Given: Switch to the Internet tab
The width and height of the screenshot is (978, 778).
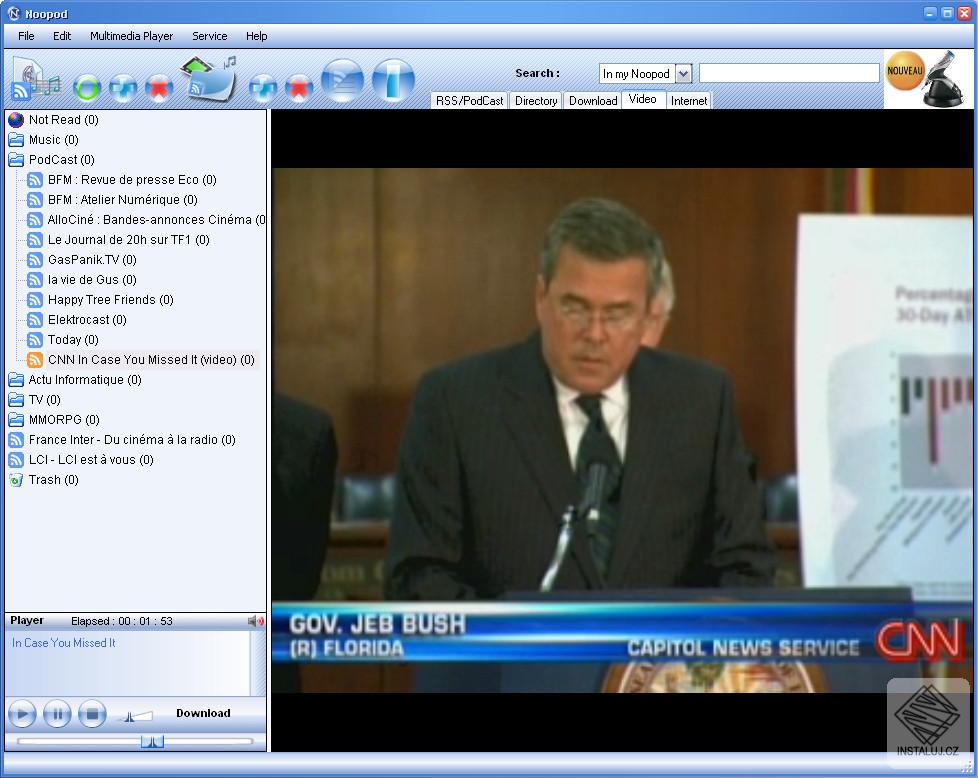Looking at the screenshot, I should tap(689, 100).
